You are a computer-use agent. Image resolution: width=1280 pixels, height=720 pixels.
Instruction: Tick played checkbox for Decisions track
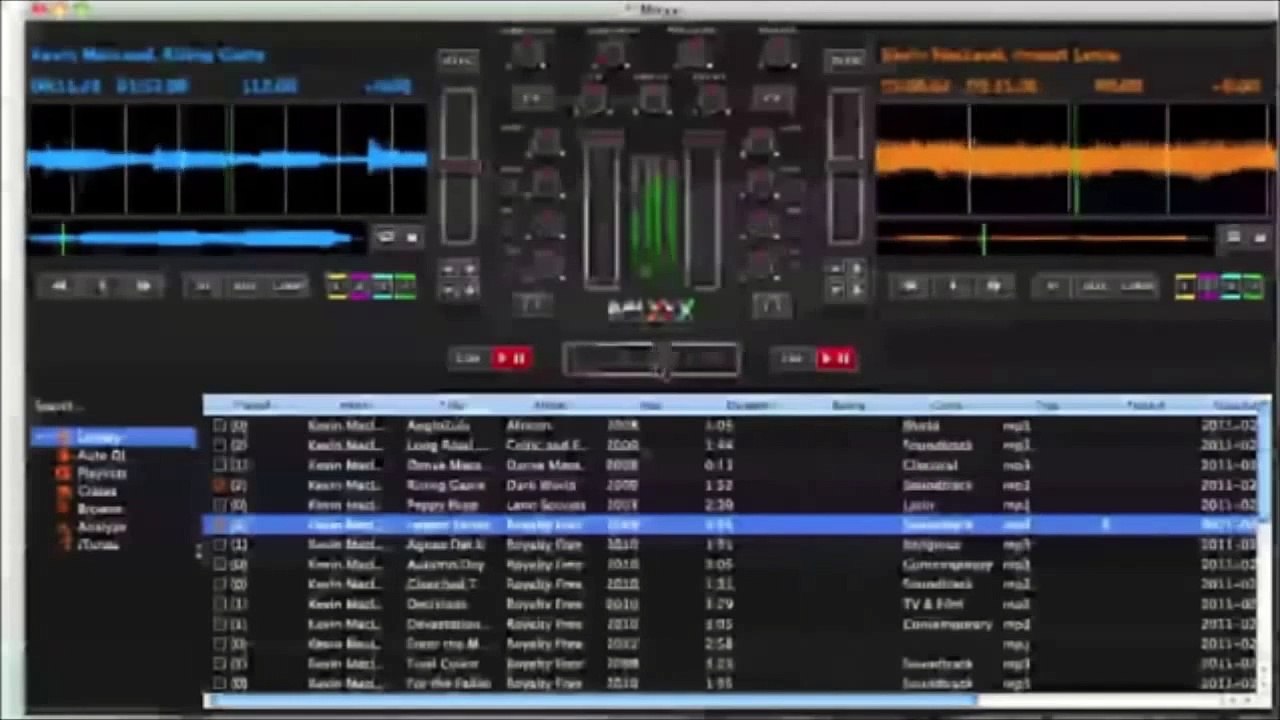tap(219, 604)
